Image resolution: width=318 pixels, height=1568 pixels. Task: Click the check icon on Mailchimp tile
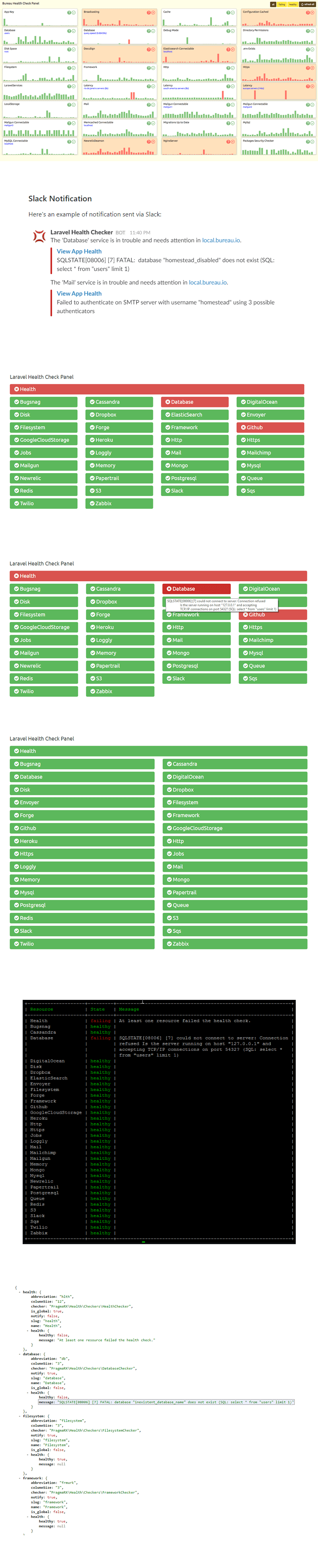pyautogui.click(x=243, y=453)
